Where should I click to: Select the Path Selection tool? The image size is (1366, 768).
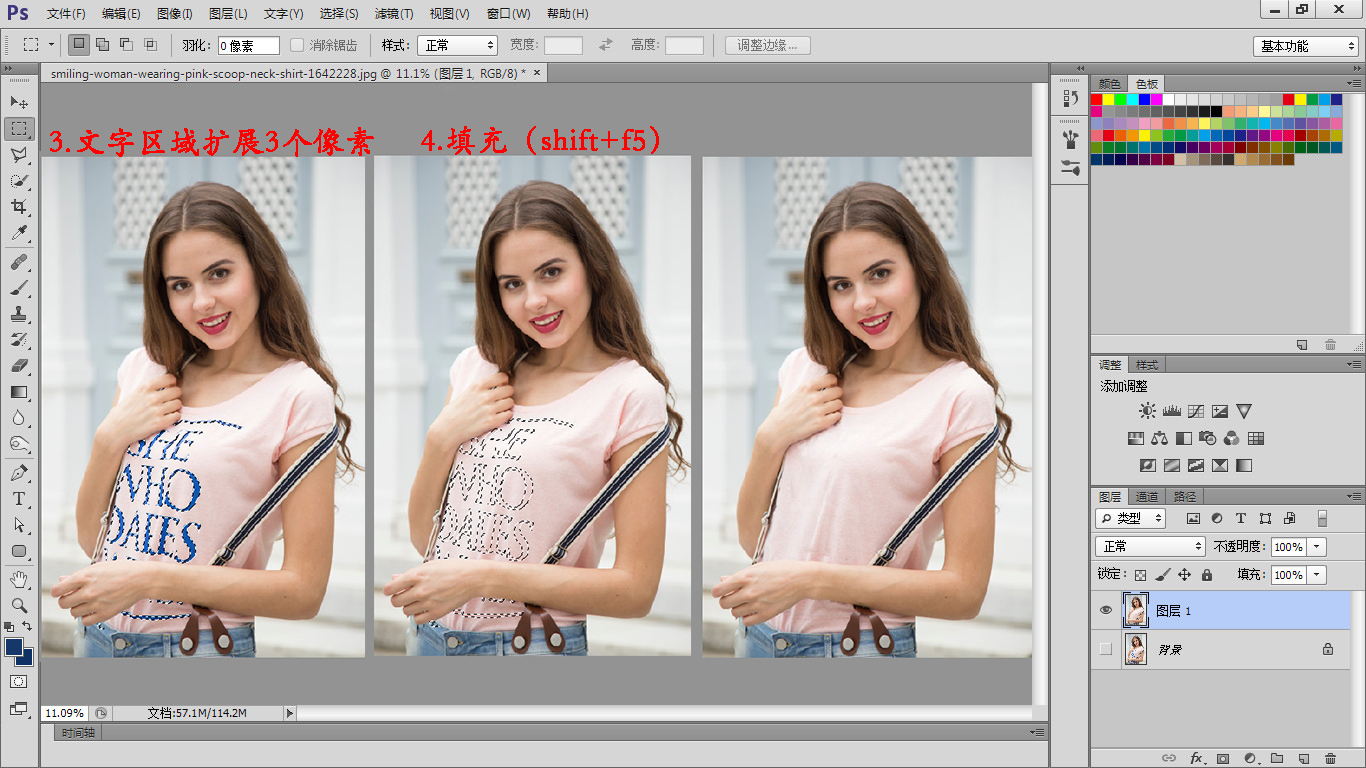tap(19, 525)
